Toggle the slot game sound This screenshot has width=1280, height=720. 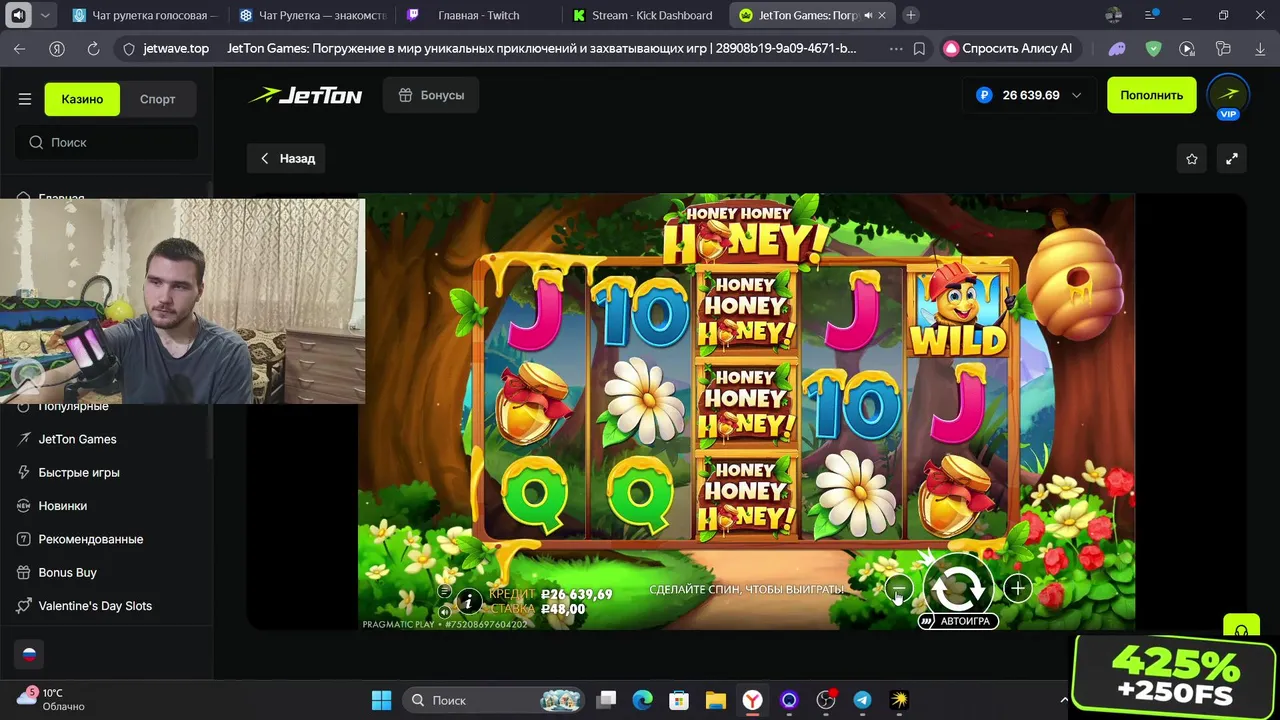click(445, 611)
